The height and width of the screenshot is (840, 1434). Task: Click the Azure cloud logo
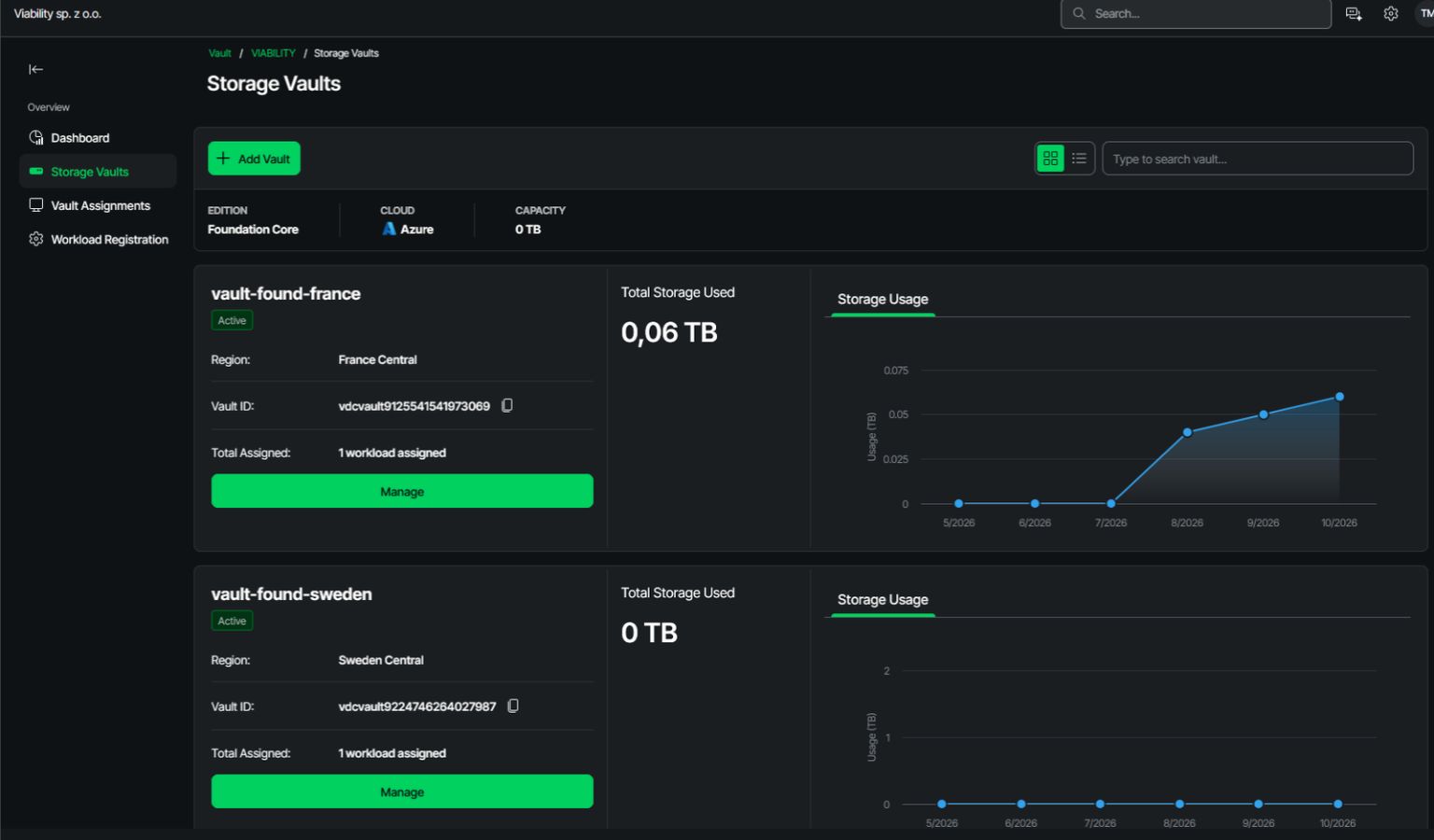pos(388,229)
